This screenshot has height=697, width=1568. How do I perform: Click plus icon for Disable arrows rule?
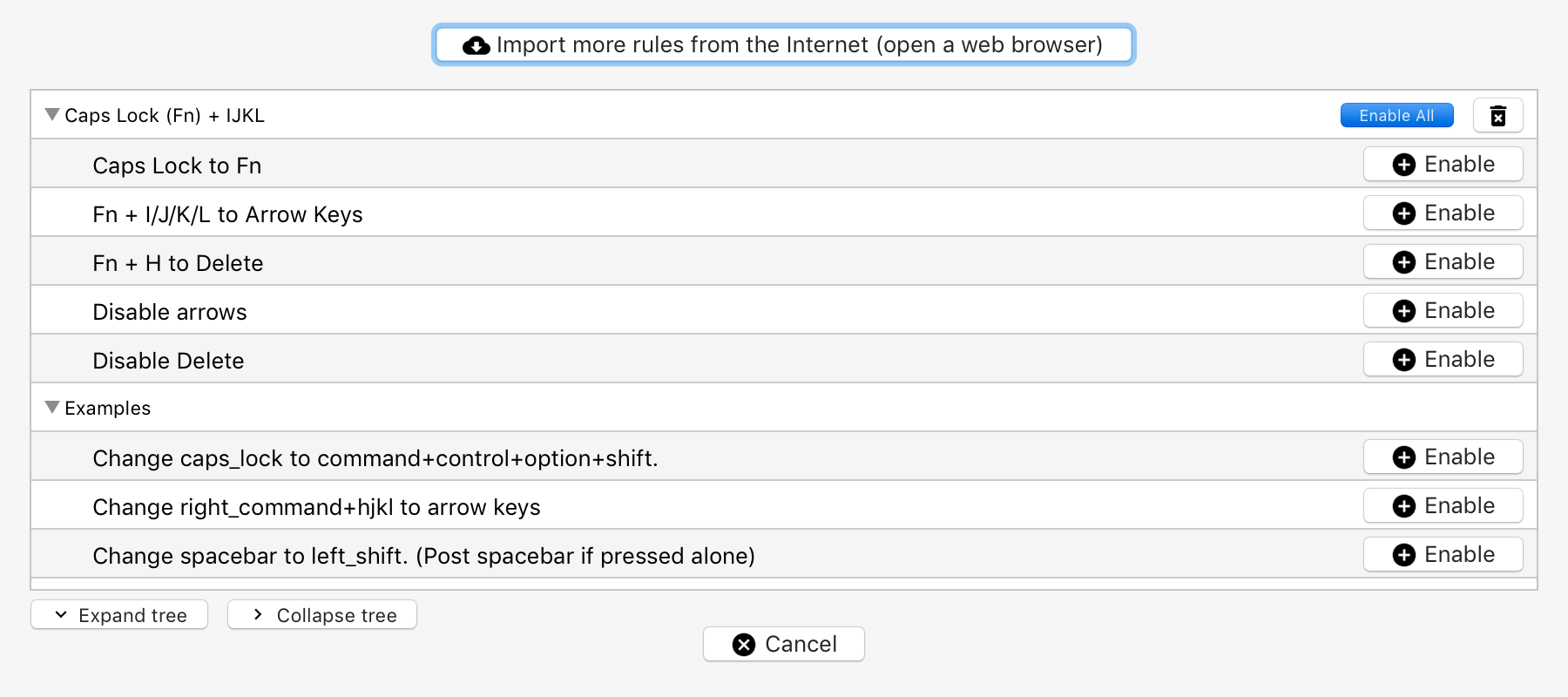pos(1403,311)
